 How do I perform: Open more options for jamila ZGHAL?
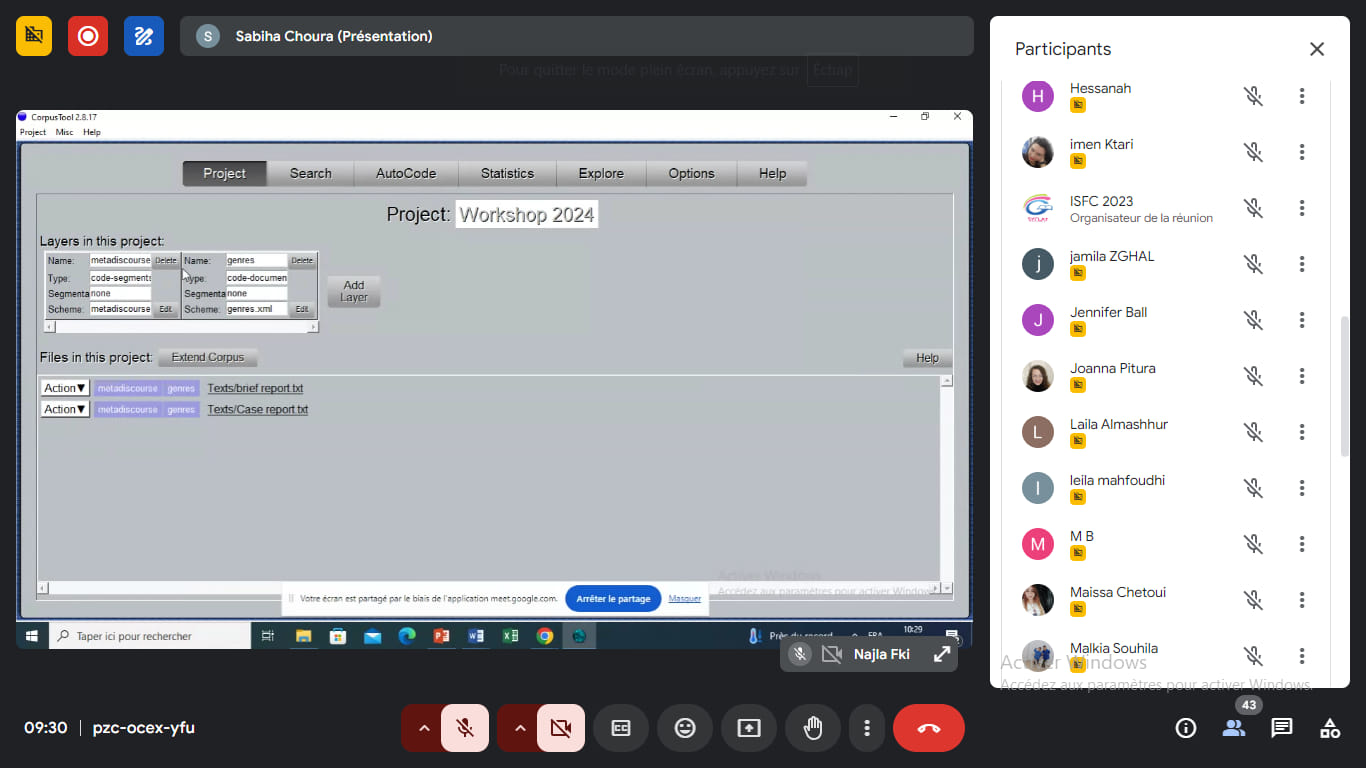coord(1302,264)
